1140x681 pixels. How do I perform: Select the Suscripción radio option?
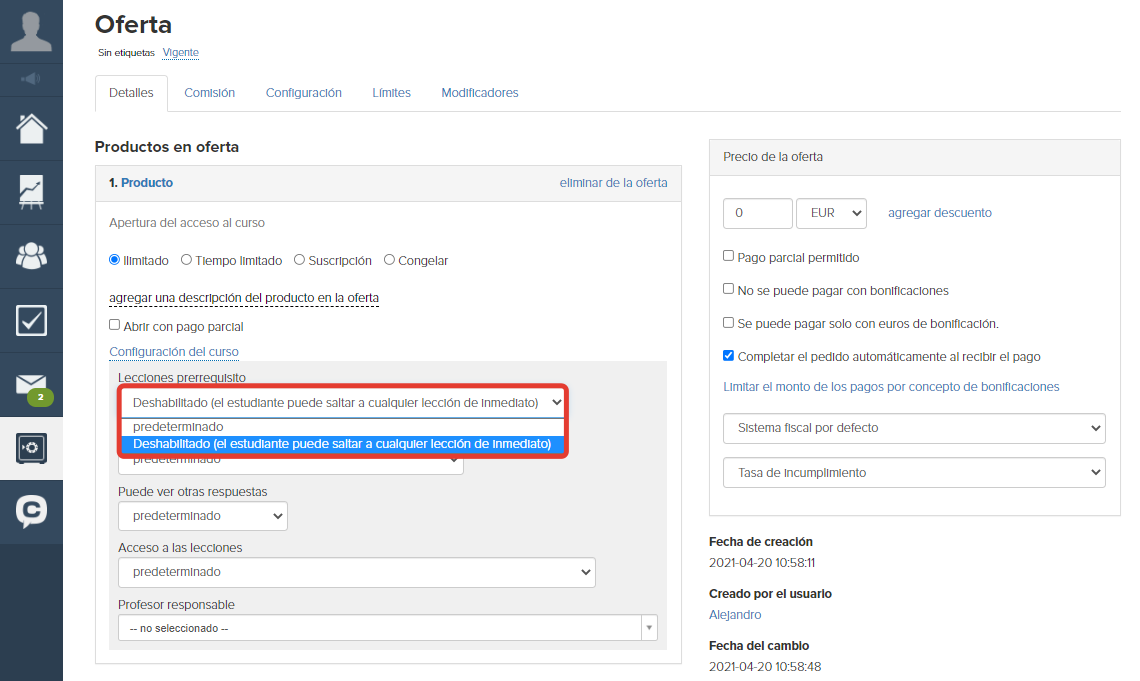(x=299, y=259)
